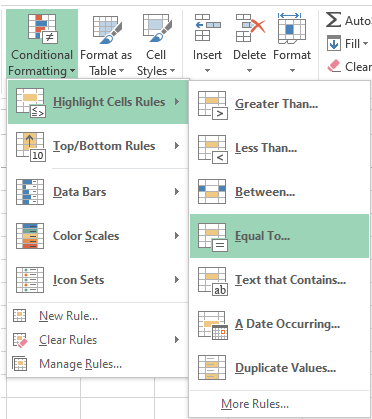Expand the Fill dropdown arrow

365,43
